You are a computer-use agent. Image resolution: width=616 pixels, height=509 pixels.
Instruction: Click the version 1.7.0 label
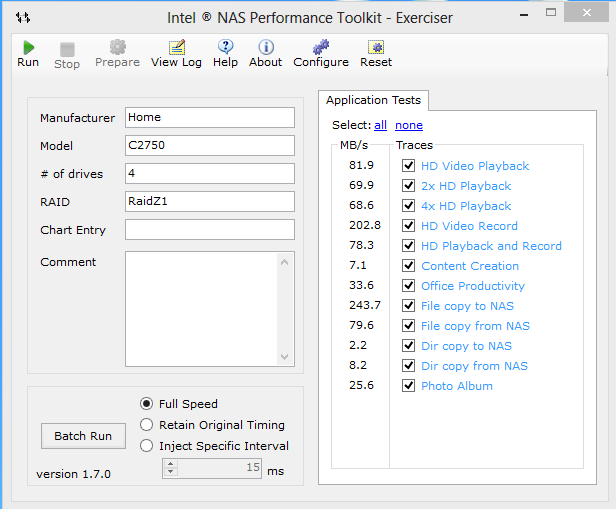73,474
